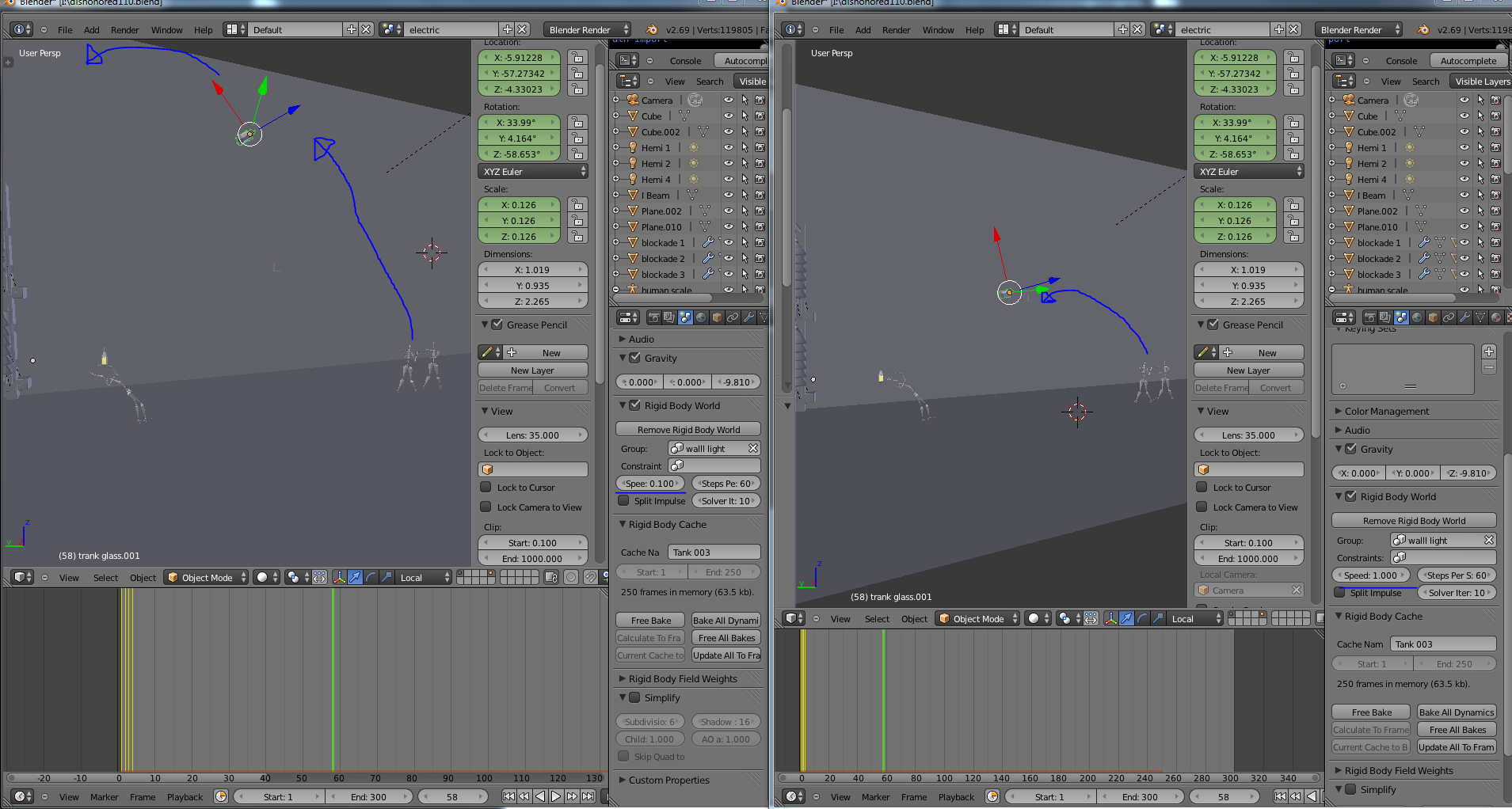Image resolution: width=1512 pixels, height=809 pixels.
Task: Jump to timeline start frame, left window
Action: pyautogui.click(x=508, y=796)
